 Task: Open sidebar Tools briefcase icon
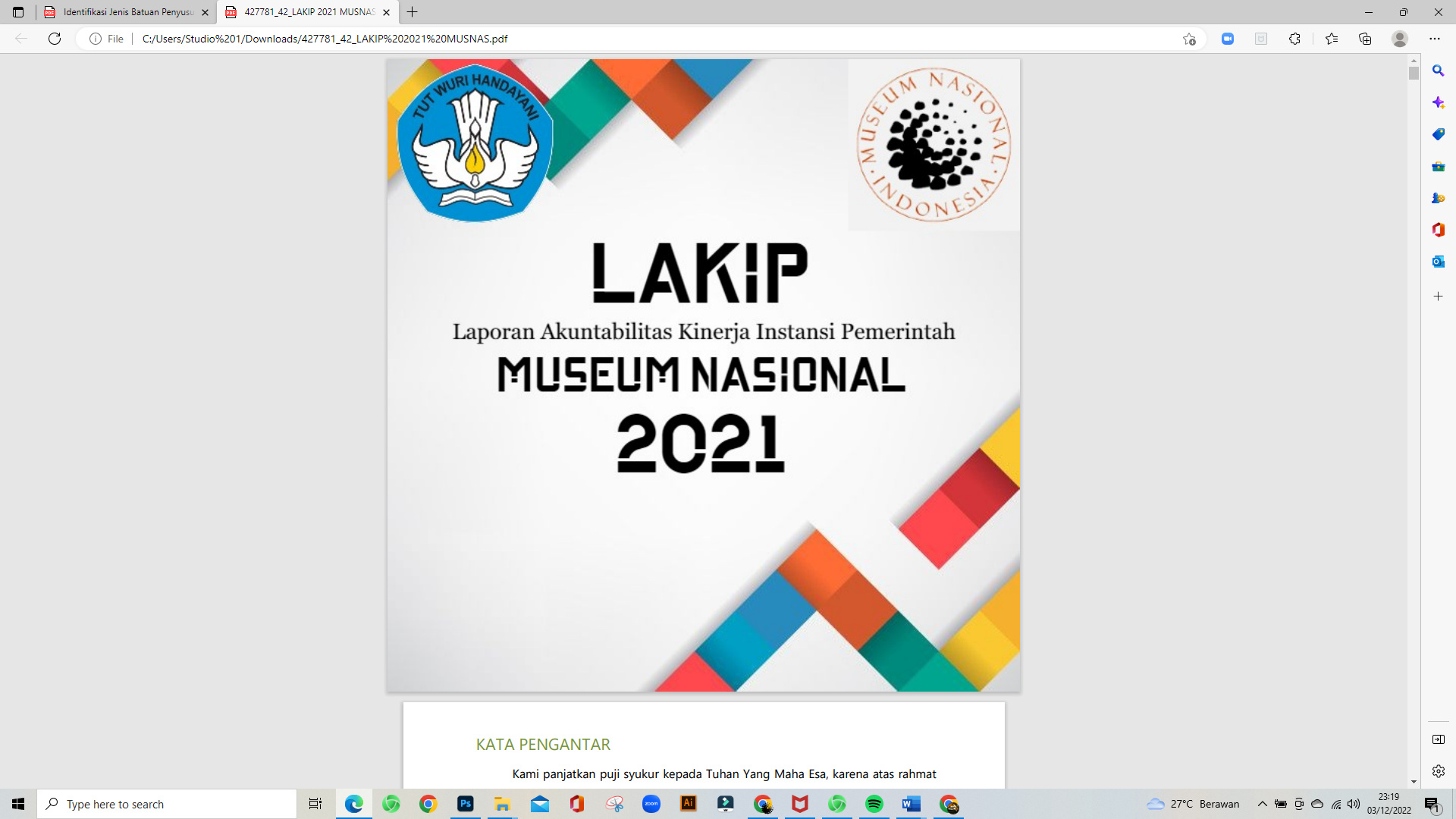(1438, 166)
